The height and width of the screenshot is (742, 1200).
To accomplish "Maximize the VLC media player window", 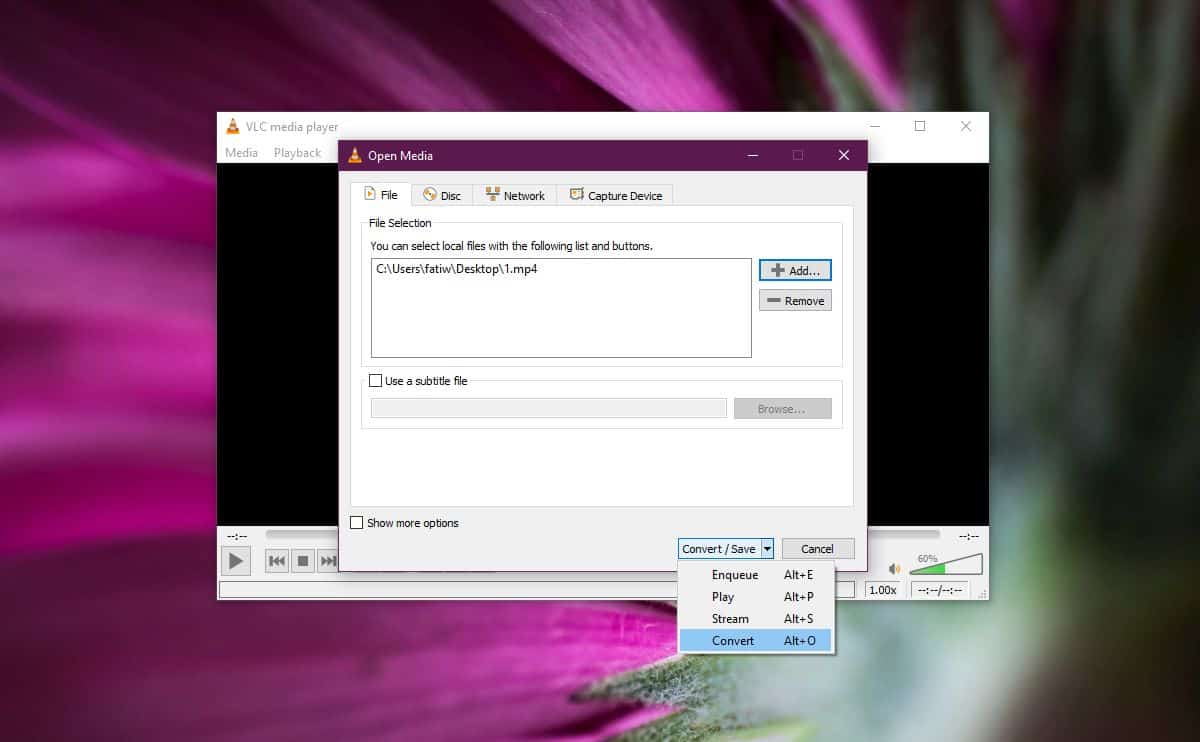I will [920, 126].
